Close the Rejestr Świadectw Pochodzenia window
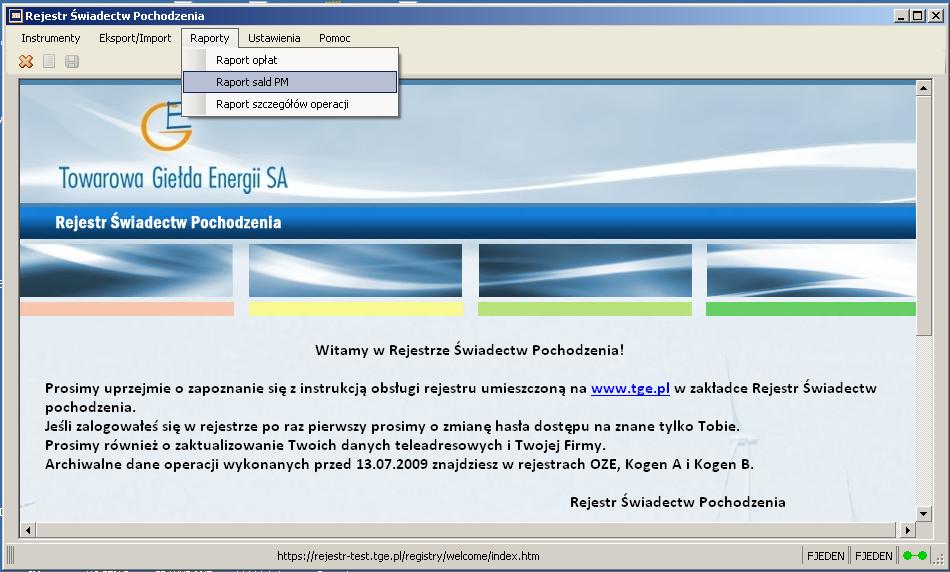950x572 pixels. 936,16
